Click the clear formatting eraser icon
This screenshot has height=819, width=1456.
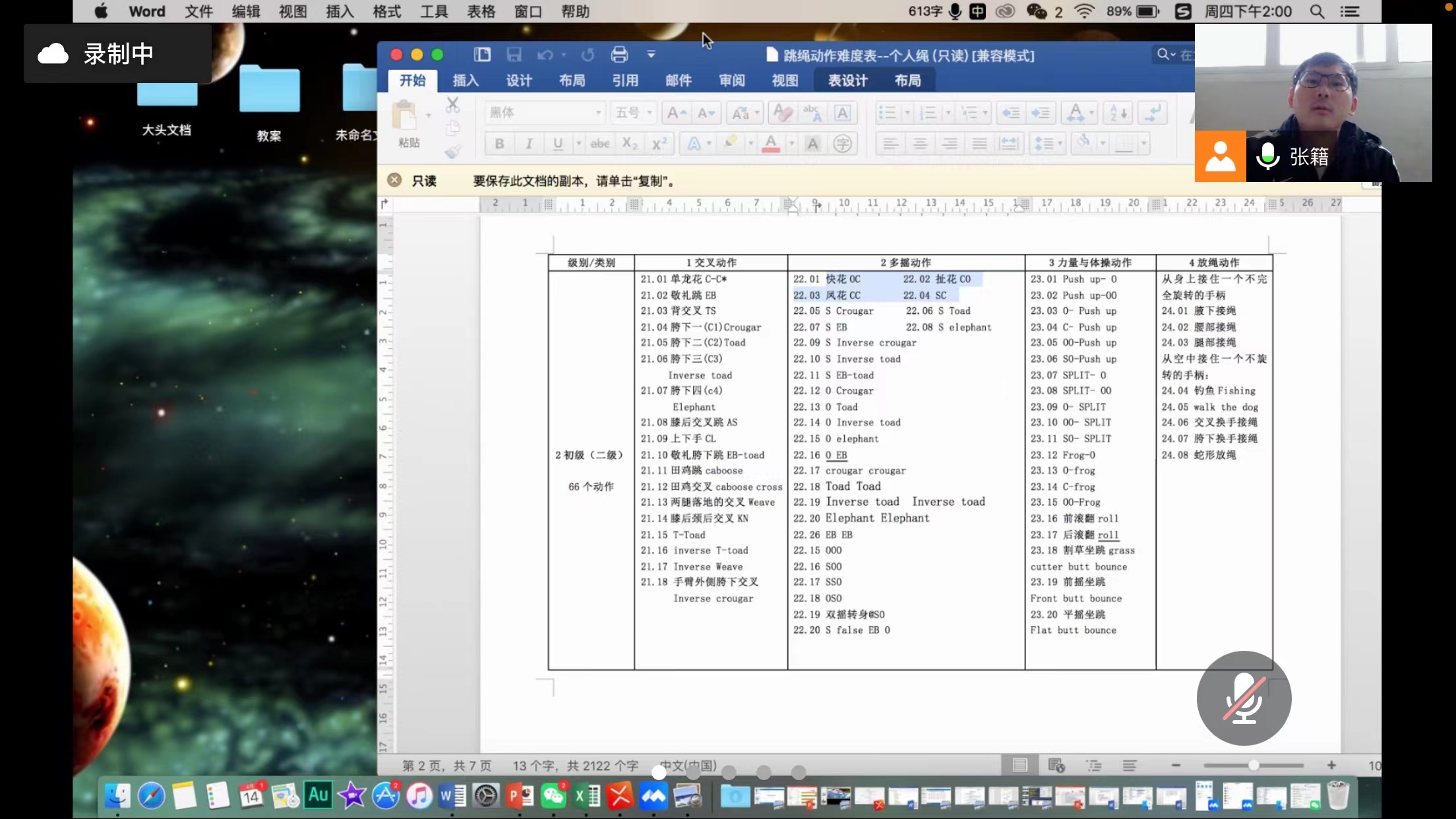pyautogui.click(x=783, y=113)
